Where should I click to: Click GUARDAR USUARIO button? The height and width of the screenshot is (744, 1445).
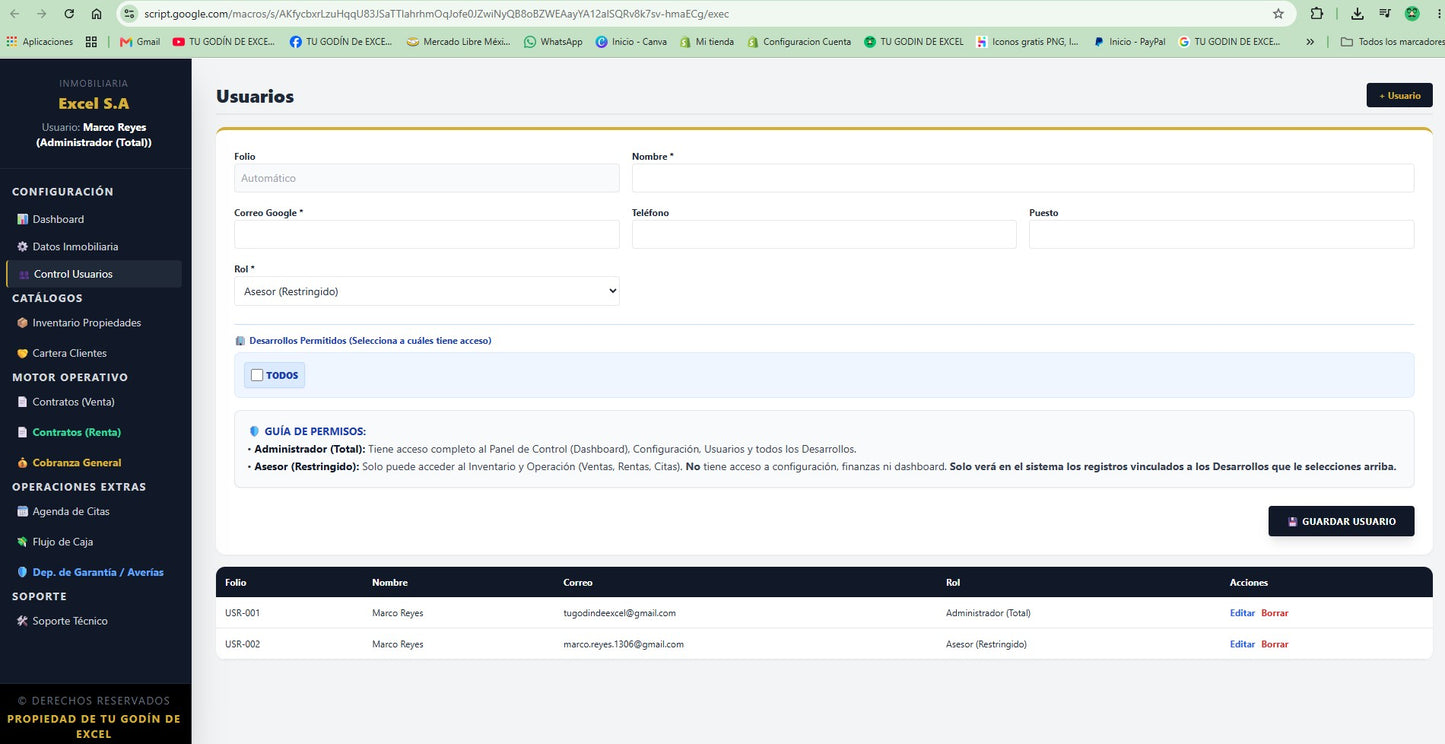click(1341, 521)
